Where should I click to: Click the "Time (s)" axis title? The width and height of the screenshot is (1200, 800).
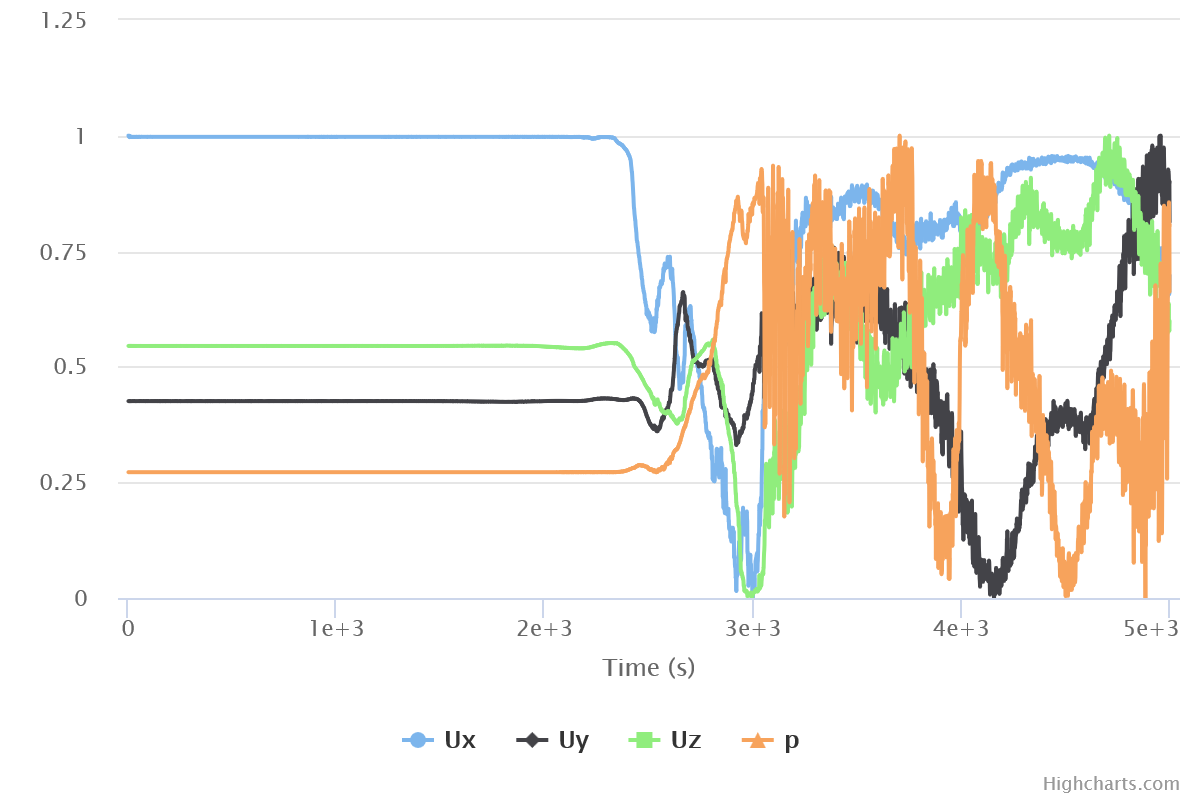[648, 667]
